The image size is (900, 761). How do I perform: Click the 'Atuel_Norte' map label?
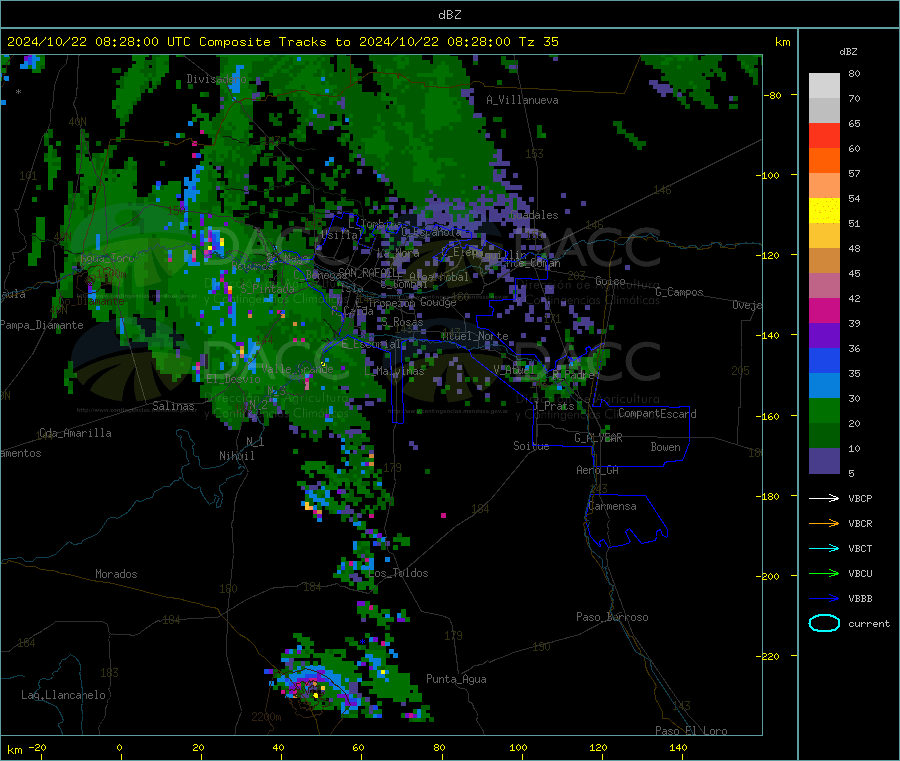(475, 336)
